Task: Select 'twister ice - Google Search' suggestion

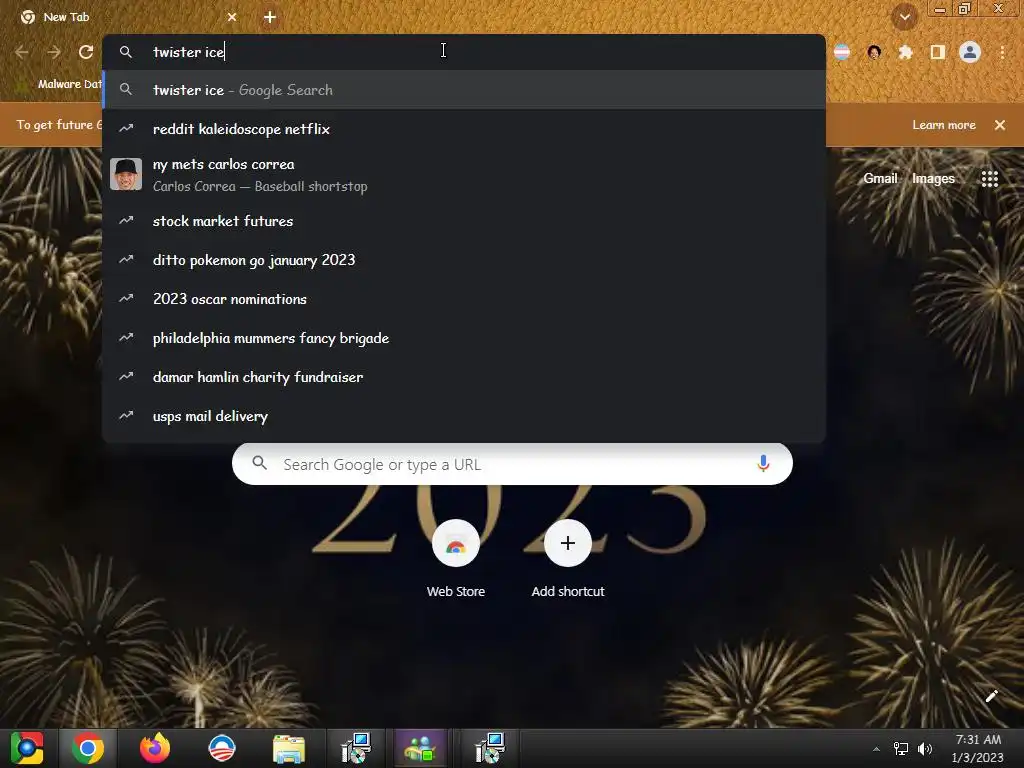Action: pyautogui.click(x=464, y=90)
